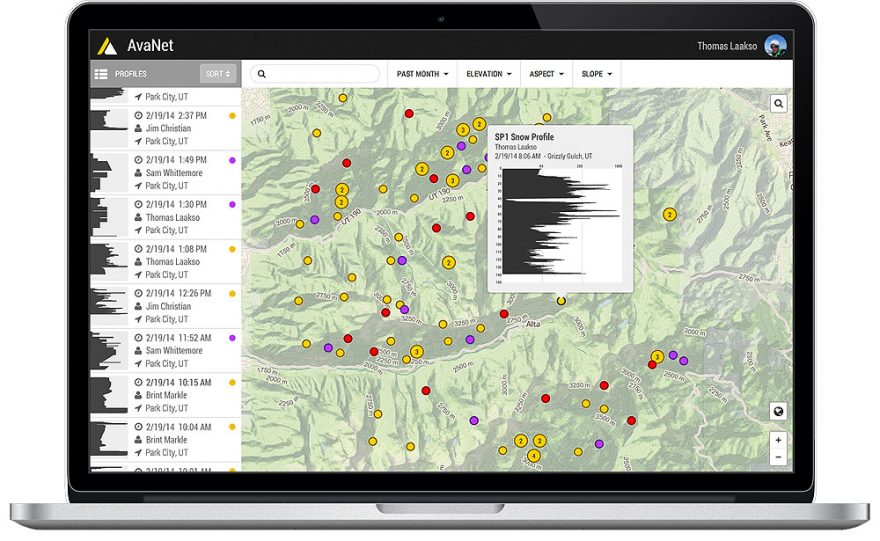
Task: Click the search bar magnifier icon
Action: click(262, 74)
